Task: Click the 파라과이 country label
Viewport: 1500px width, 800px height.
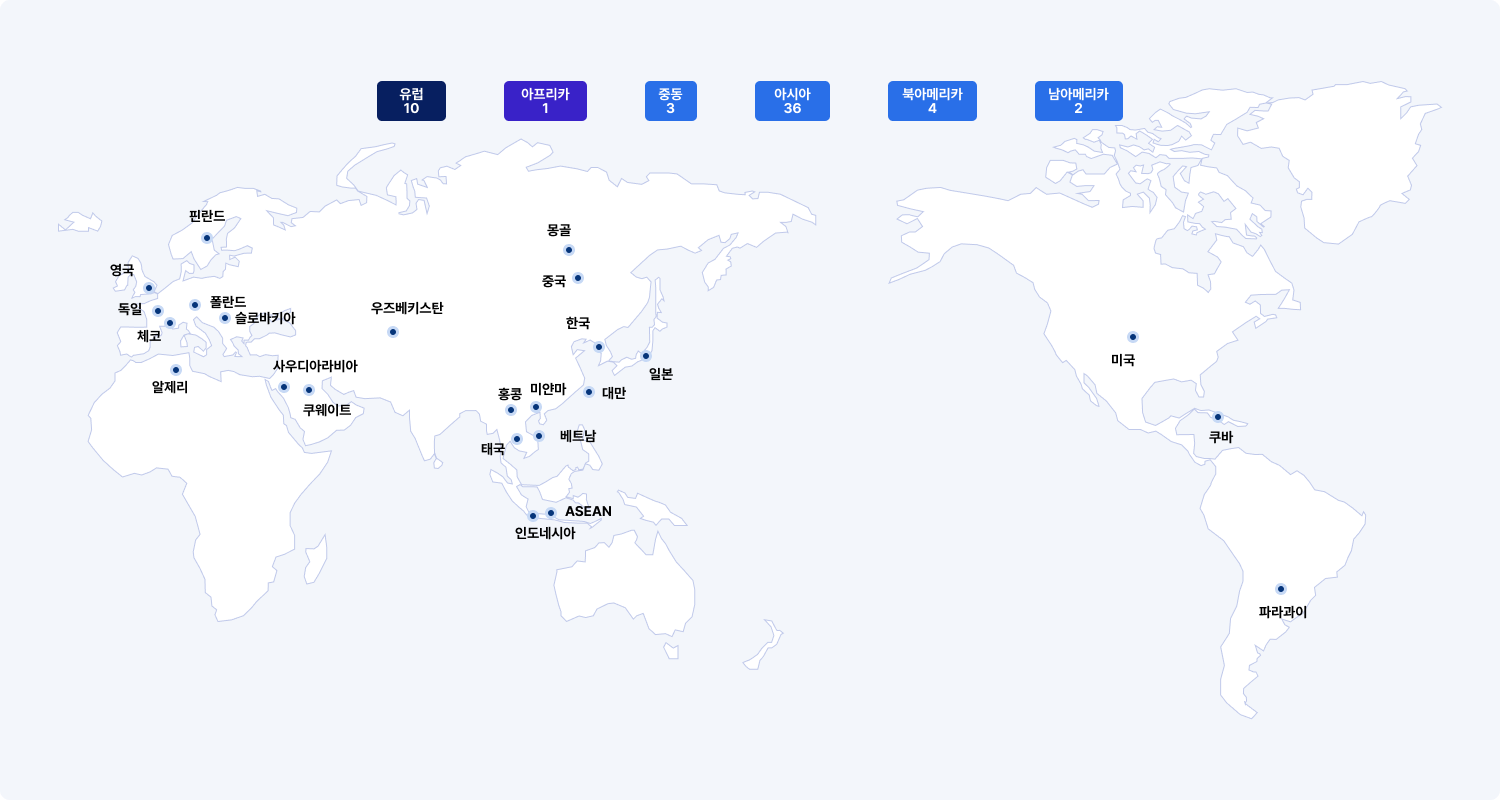Action: coord(1283,612)
